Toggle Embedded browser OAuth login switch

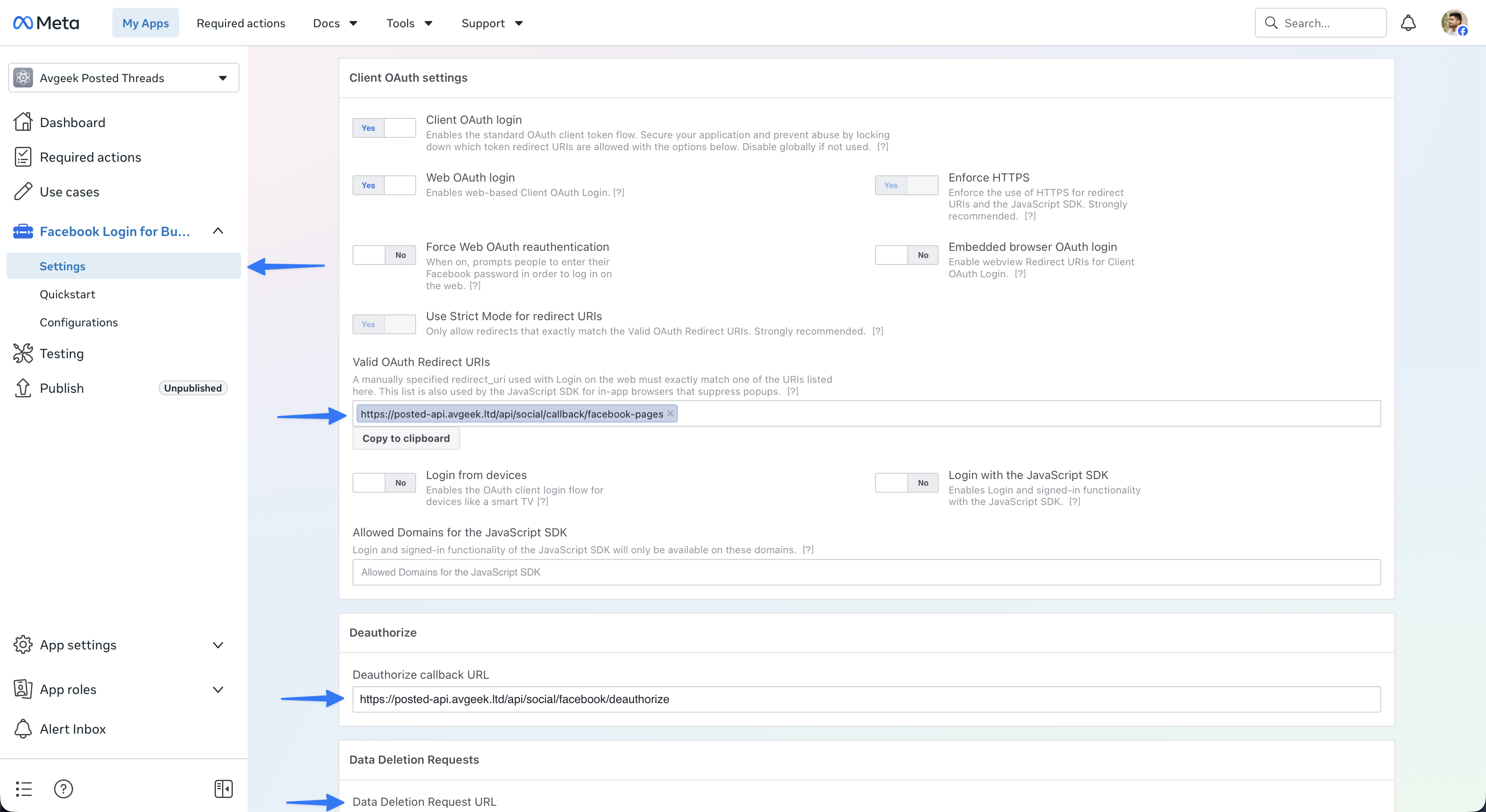(x=907, y=255)
